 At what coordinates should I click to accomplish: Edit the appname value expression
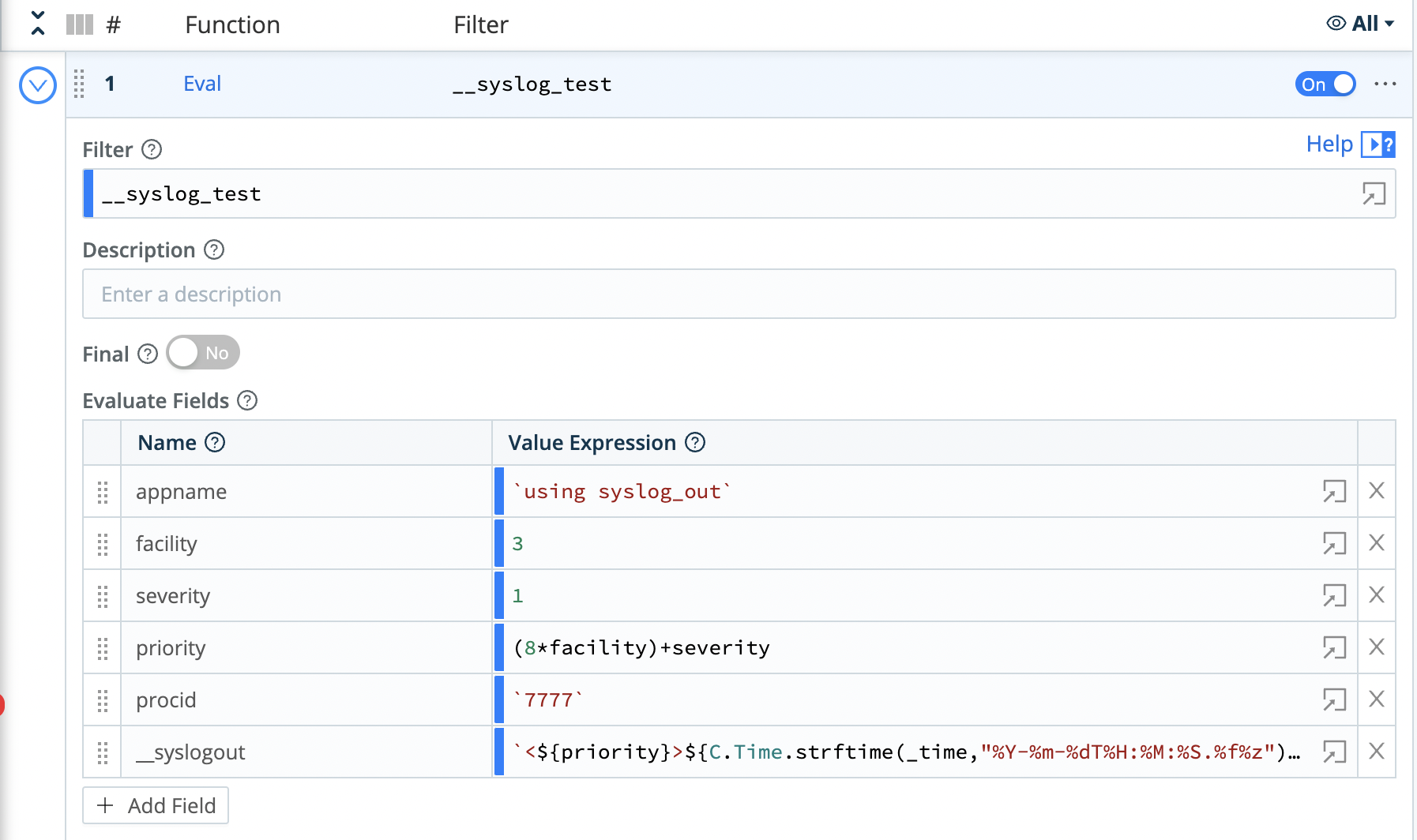click(x=908, y=491)
